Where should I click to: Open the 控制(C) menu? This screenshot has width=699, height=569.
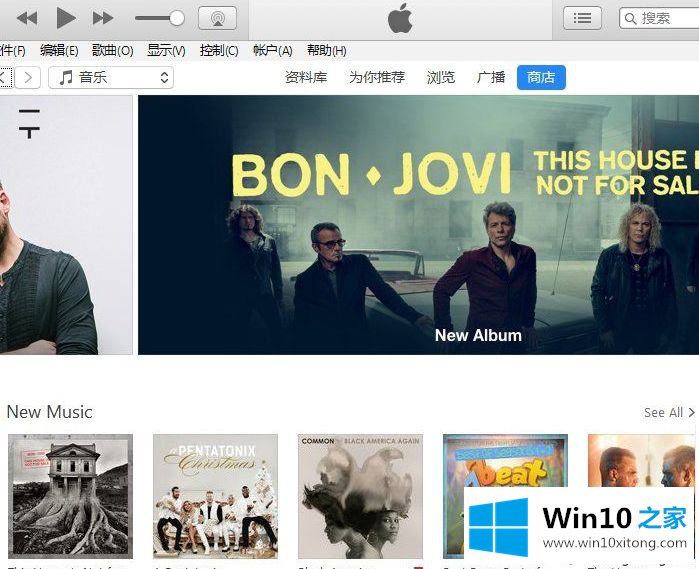pos(219,50)
